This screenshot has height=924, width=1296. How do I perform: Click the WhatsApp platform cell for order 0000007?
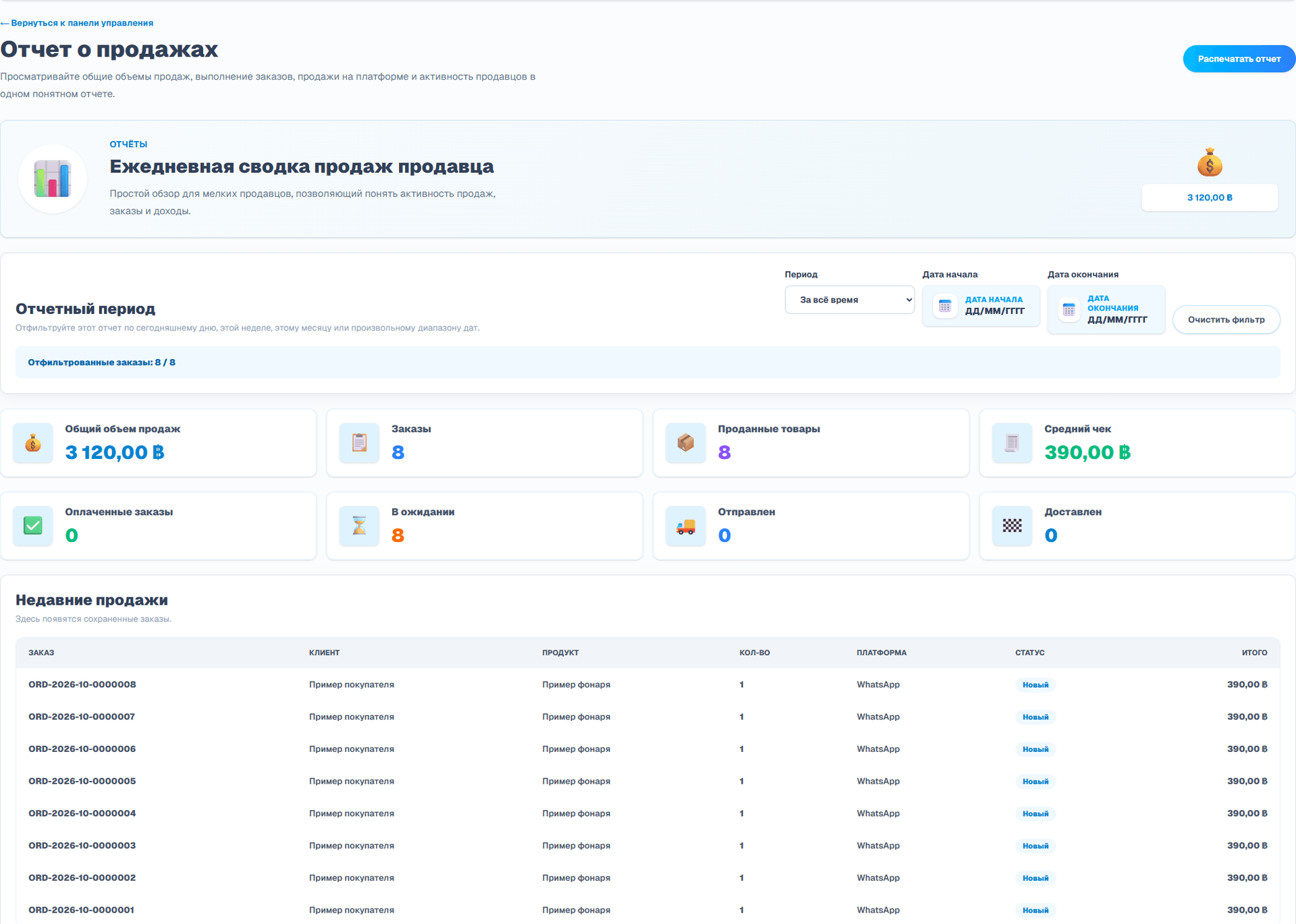878,717
